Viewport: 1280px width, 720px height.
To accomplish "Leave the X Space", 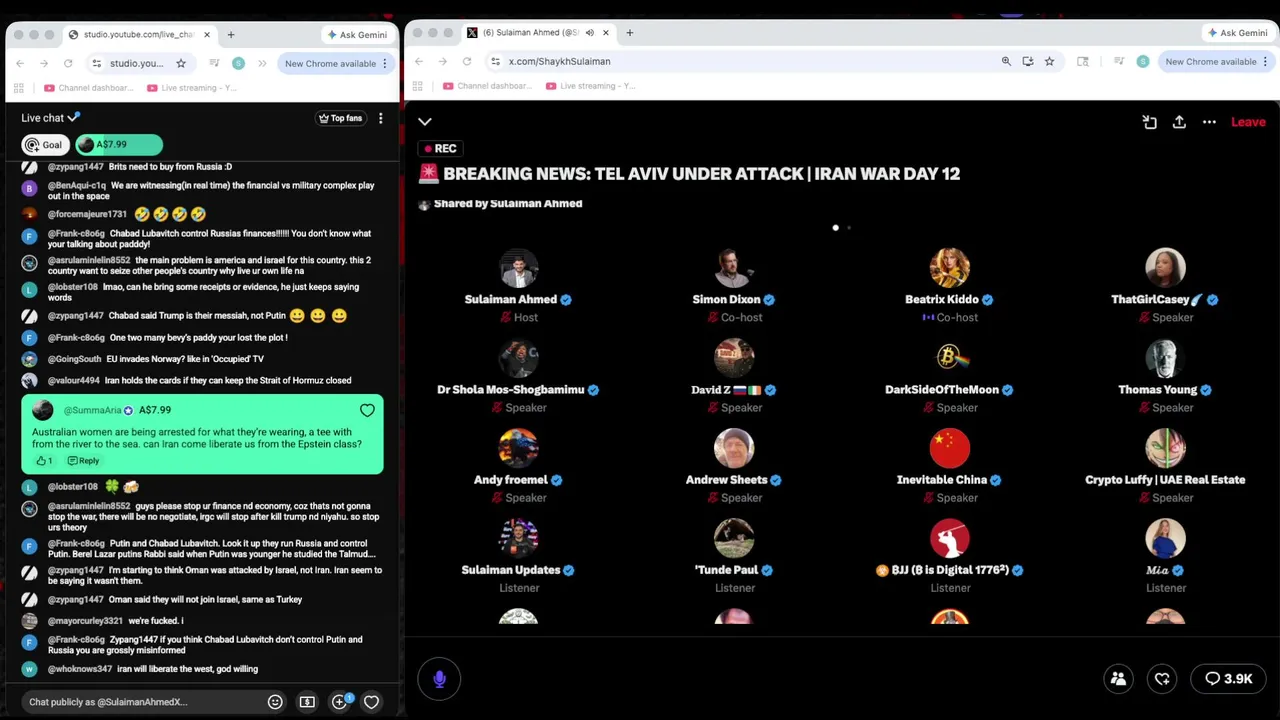I will coord(1248,122).
